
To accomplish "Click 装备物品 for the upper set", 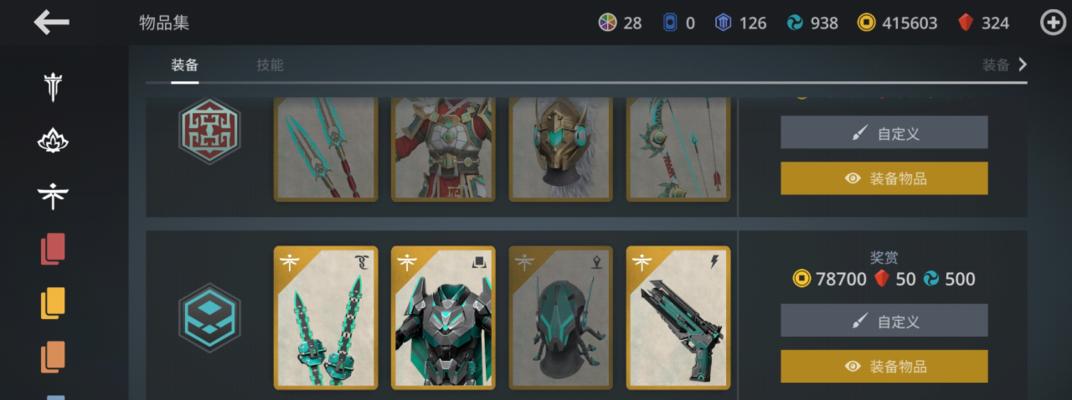I will coord(884,178).
